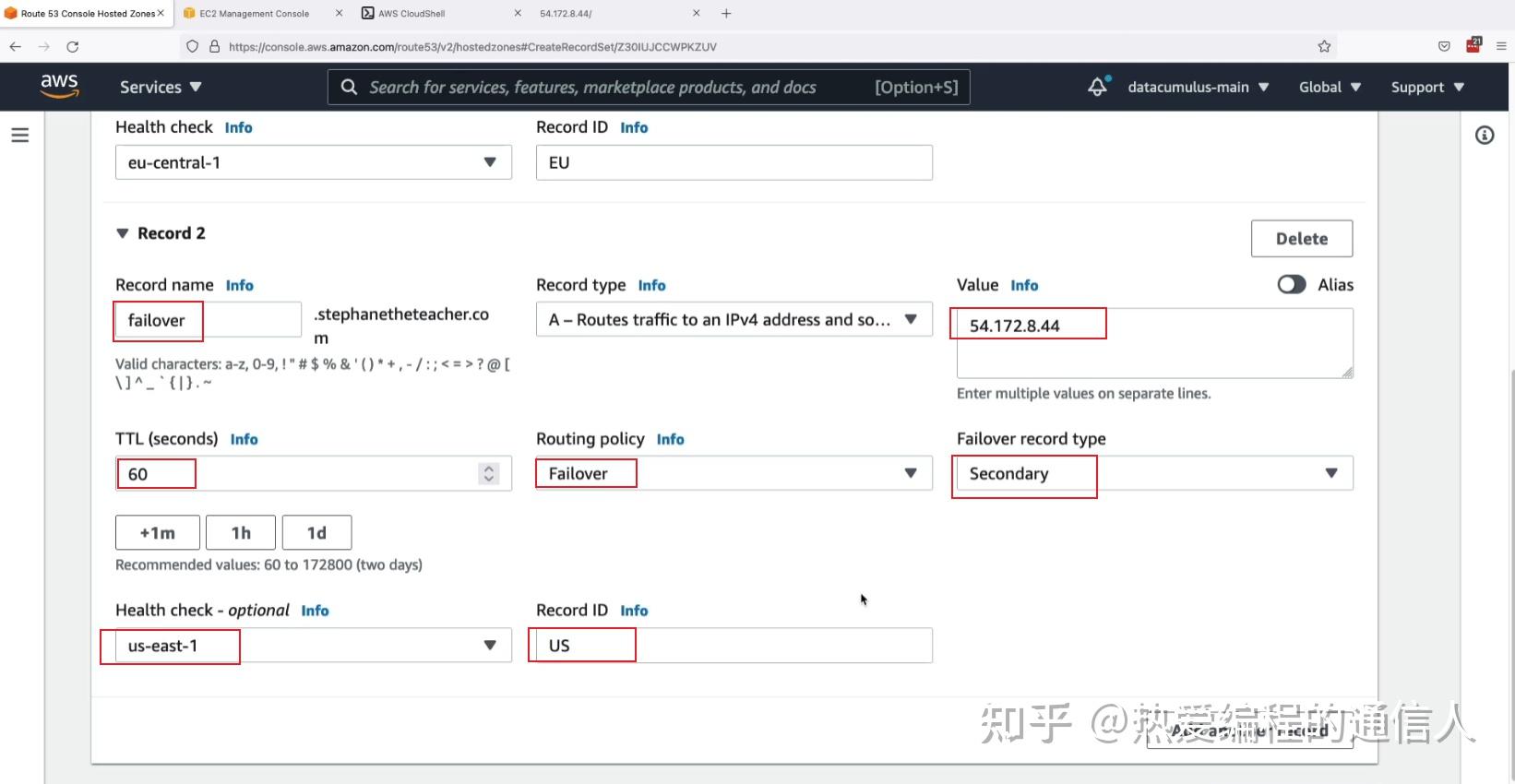This screenshot has width=1515, height=784.
Task: Open the us-east-1 health check dropdown
Action: (314, 645)
